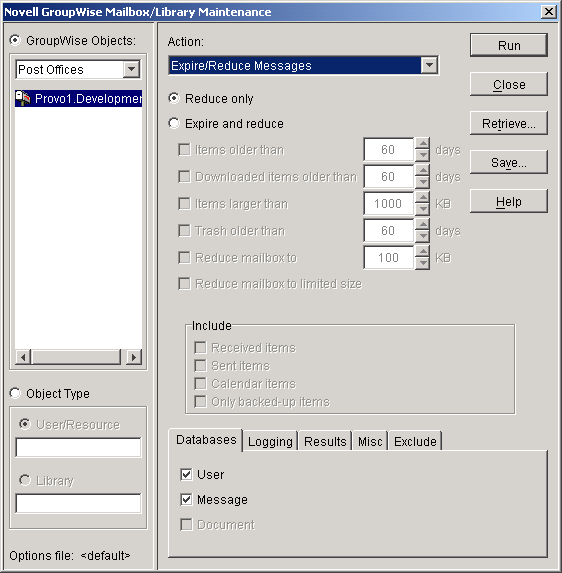Check Calendar items in Include group
This screenshot has height=573, width=562.
(x=200, y=384)
